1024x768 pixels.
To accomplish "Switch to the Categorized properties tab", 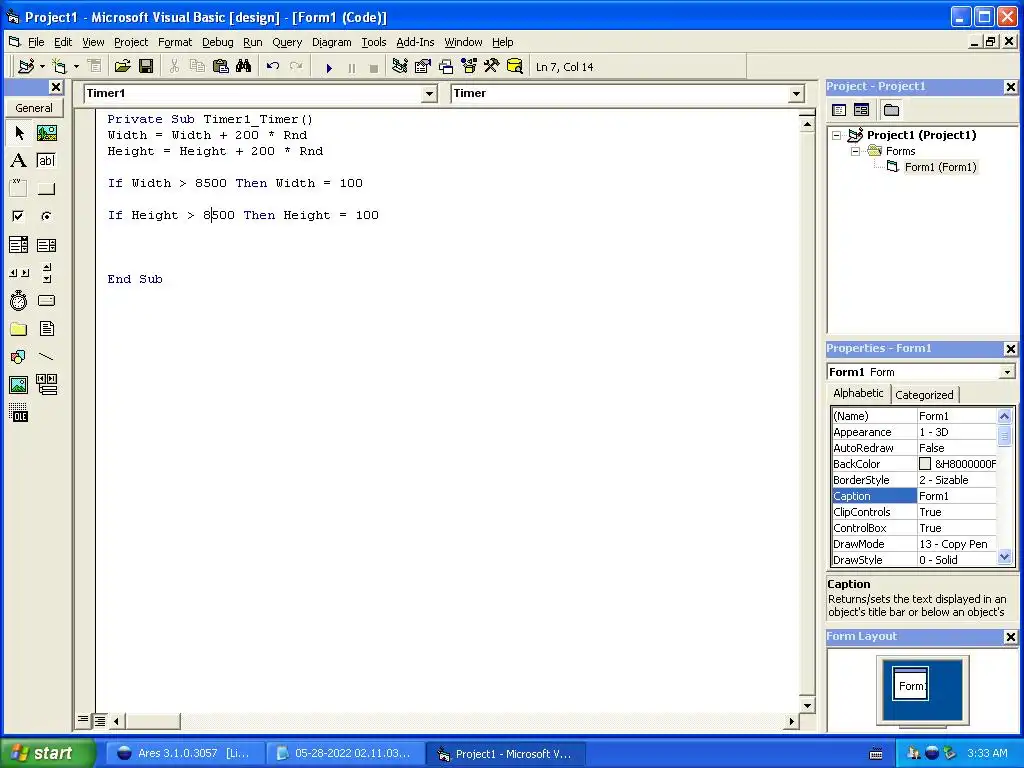I will click(924, 394).
